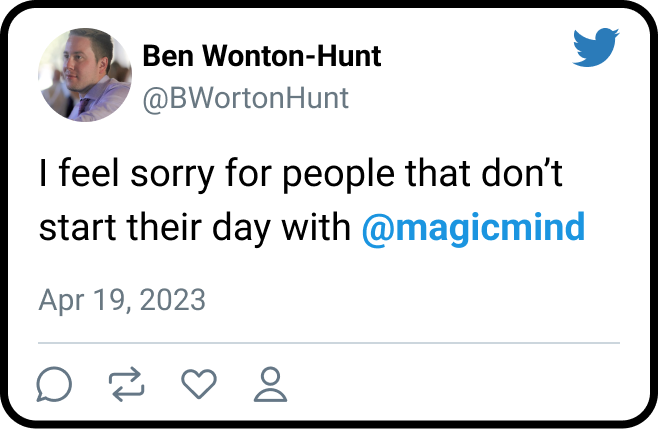Click the text "start their day with"
This screenshot has height=429, width=658.
[x=194, y=228]
